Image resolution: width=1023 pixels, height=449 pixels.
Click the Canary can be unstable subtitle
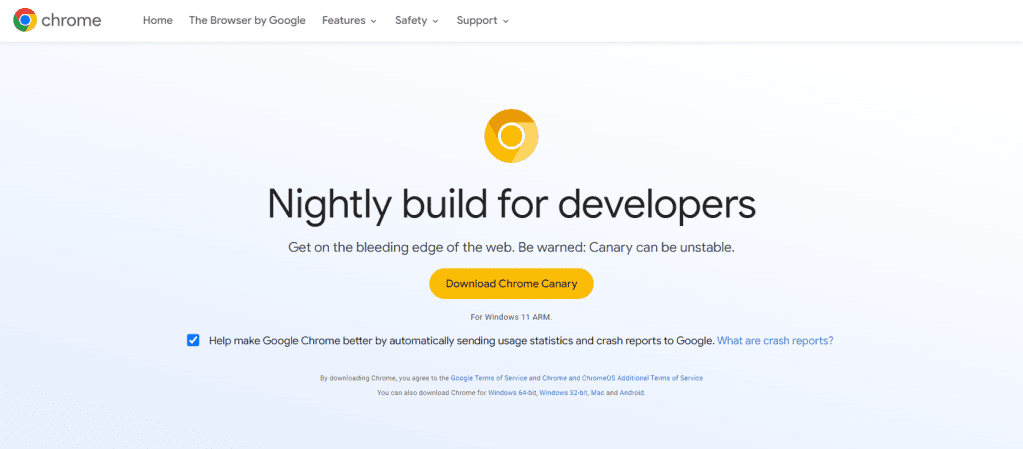click(511, 246)
